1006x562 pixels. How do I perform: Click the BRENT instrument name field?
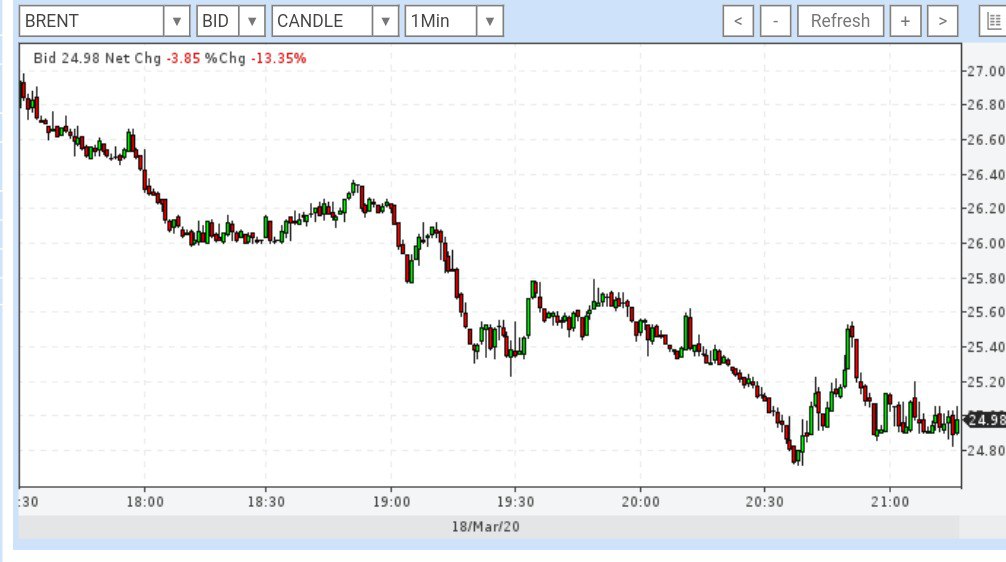[92, 21]
